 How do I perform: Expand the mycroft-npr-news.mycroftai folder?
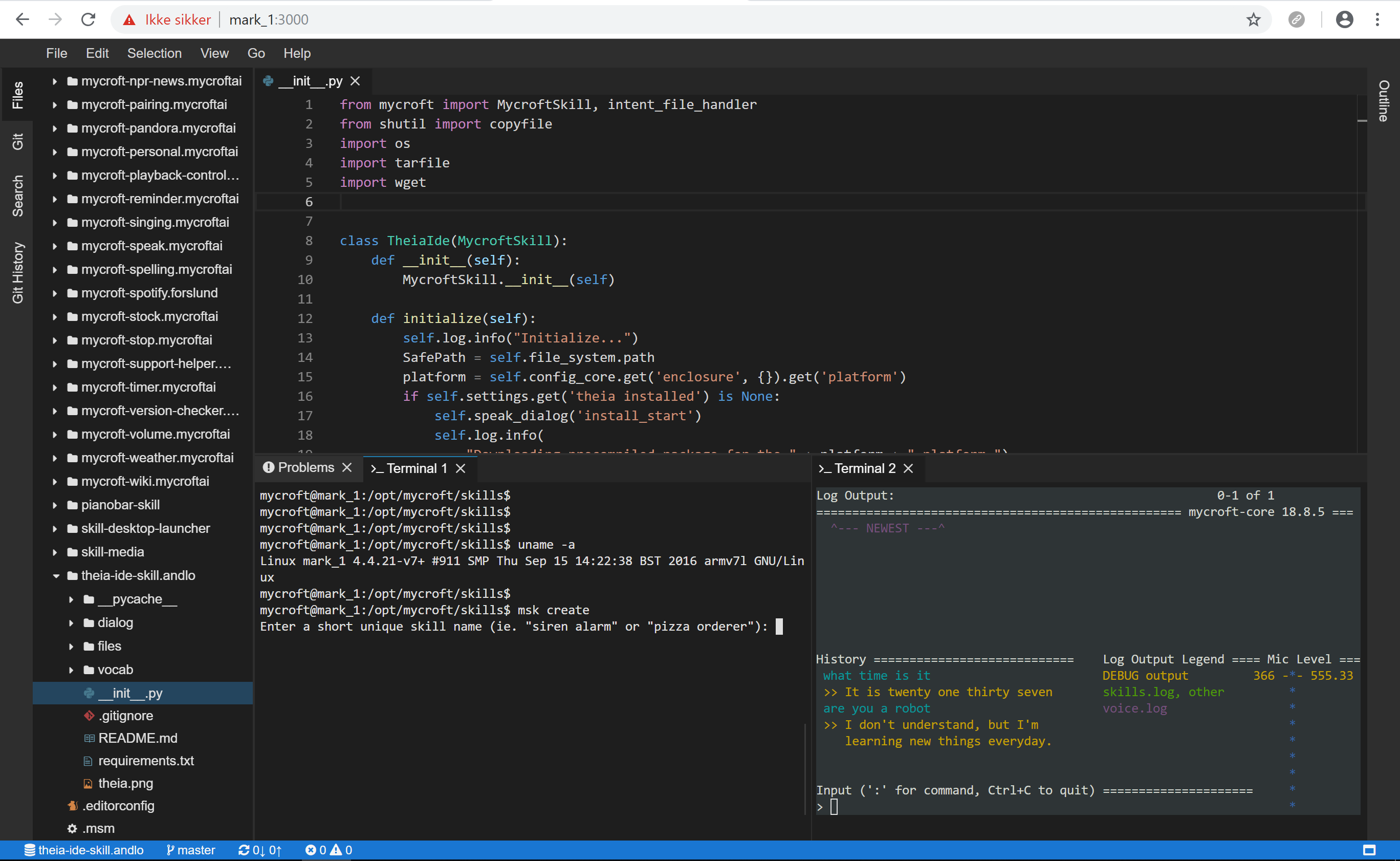coord(55,81)
